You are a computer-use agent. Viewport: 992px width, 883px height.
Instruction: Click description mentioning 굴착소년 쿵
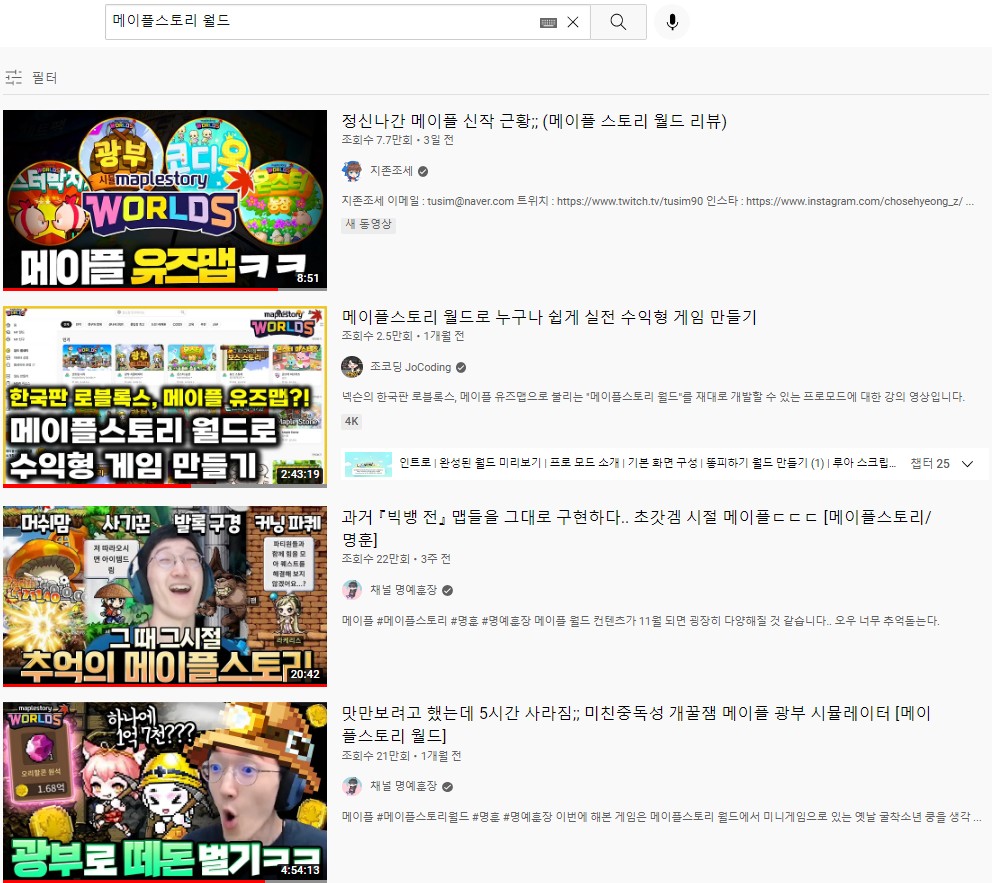coord(662,817)
